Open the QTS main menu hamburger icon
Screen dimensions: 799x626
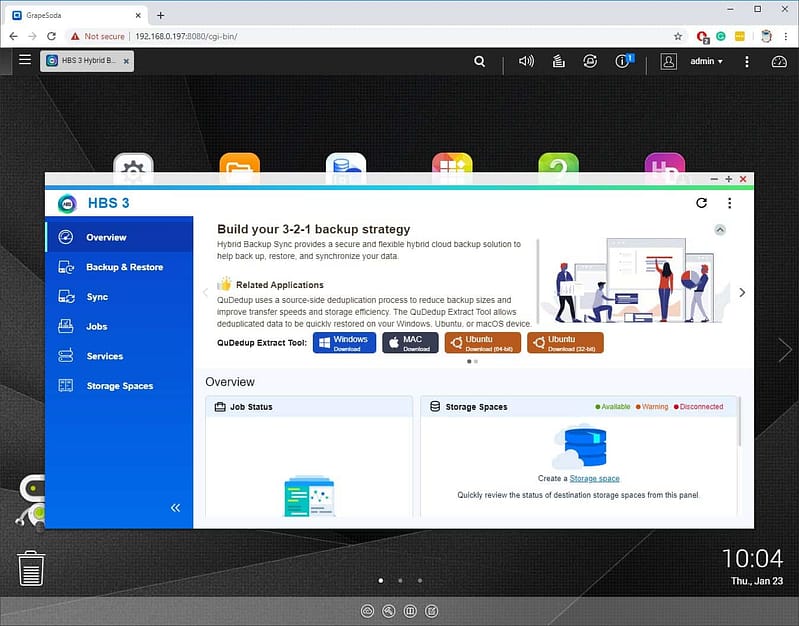coord(25,60)
